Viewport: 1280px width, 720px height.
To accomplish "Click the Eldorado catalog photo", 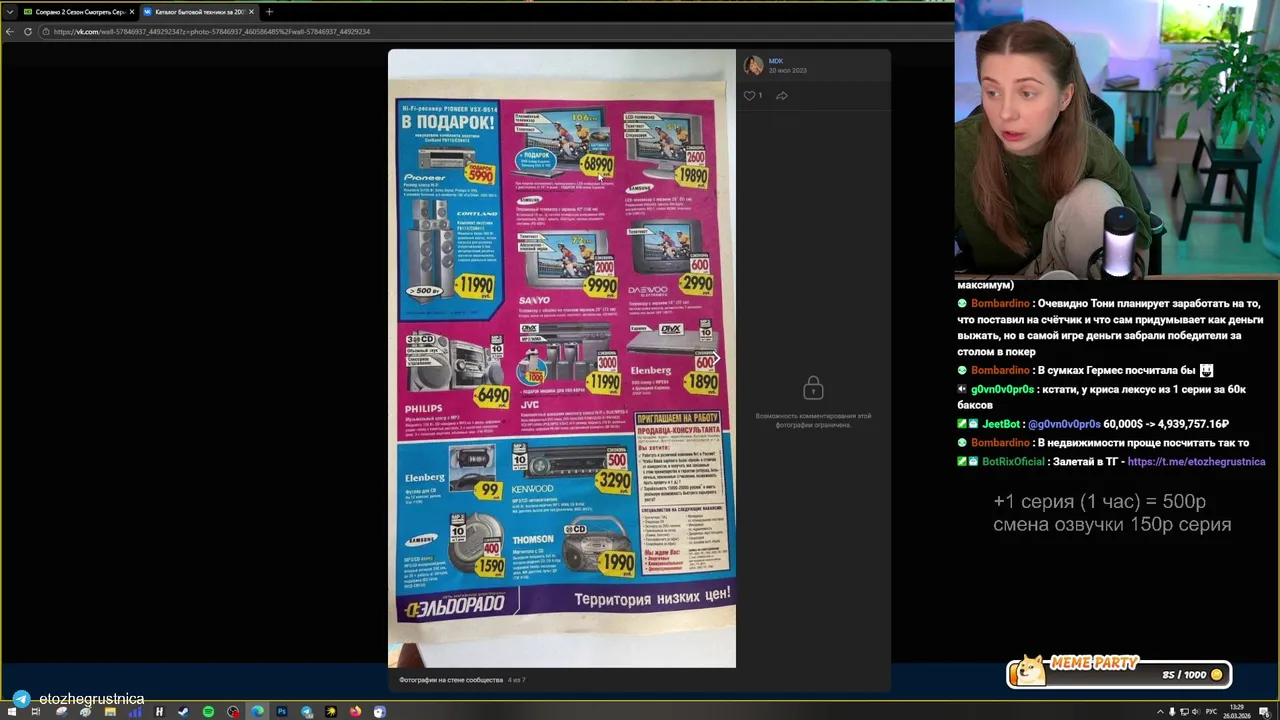I will (x=561, y=358).
